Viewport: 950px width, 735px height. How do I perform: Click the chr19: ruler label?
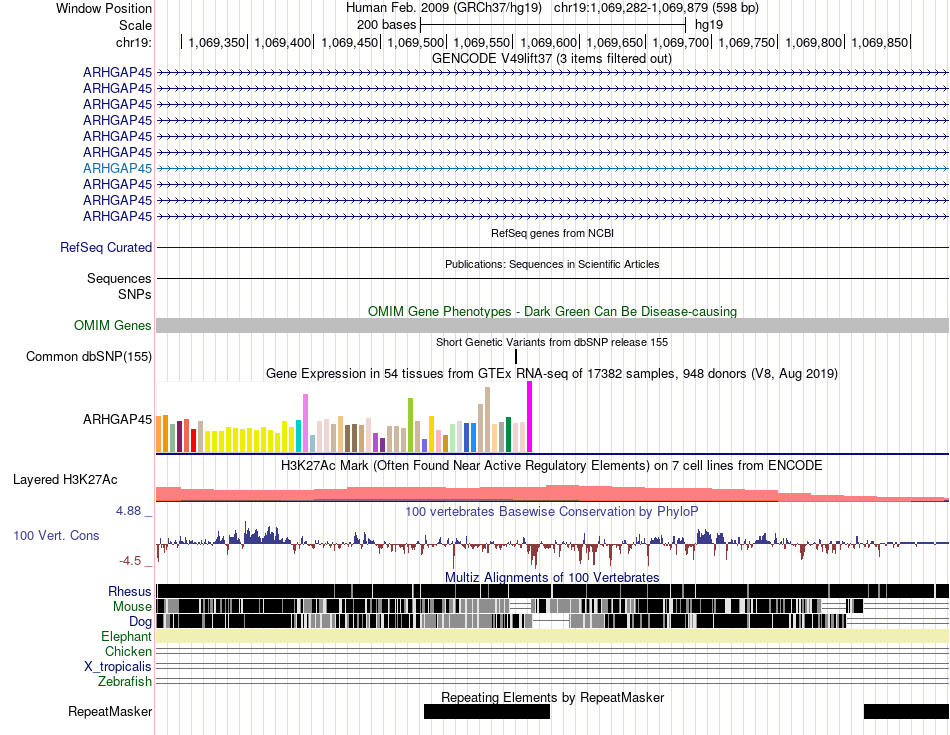pos(133,42)
